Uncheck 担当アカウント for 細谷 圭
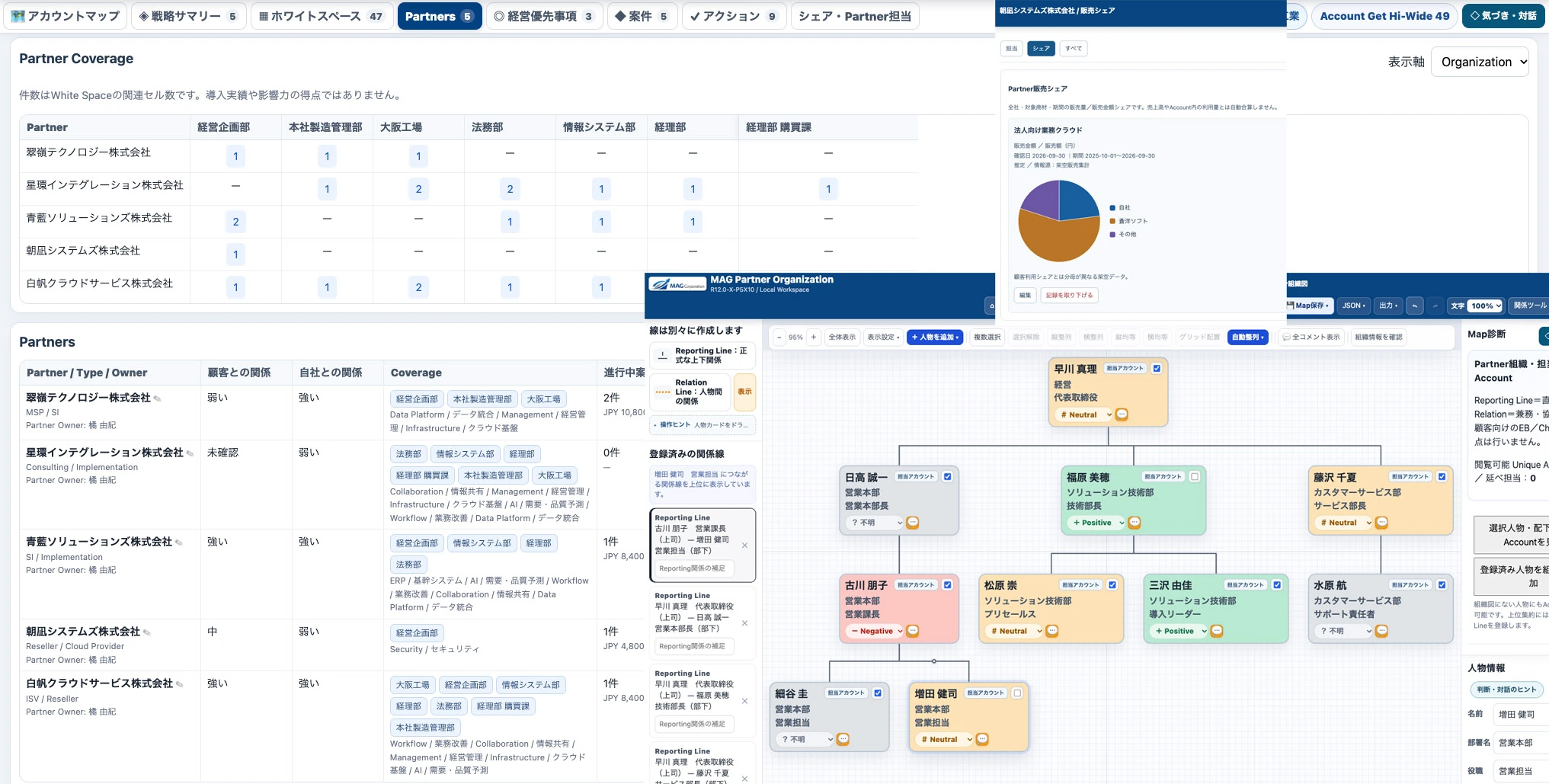Viewport: 1549px width, 784px height. coord(878,693)
